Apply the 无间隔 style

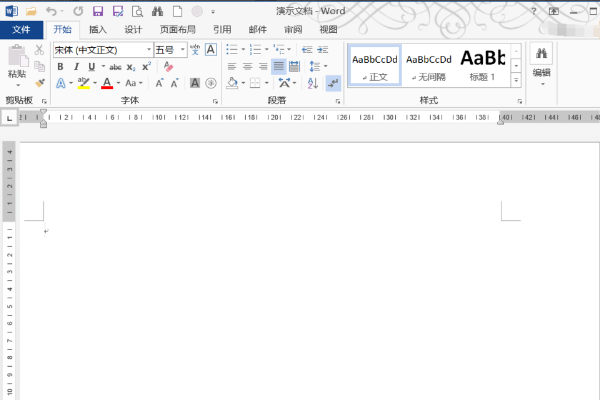pyautogui.click(x=429, y=65)
